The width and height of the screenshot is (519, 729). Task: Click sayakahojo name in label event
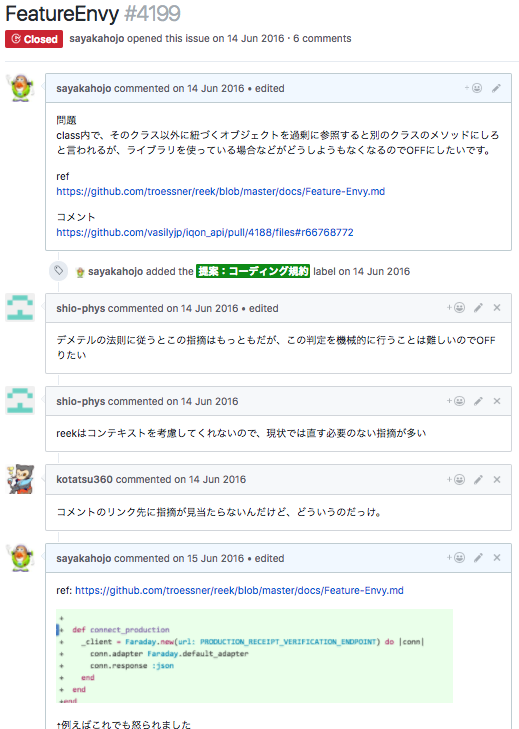click(115, 272)
